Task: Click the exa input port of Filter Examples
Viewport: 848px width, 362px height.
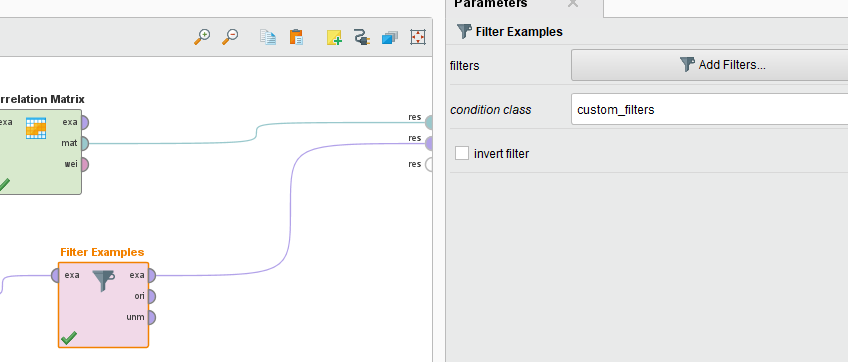Action: (55, 275)
